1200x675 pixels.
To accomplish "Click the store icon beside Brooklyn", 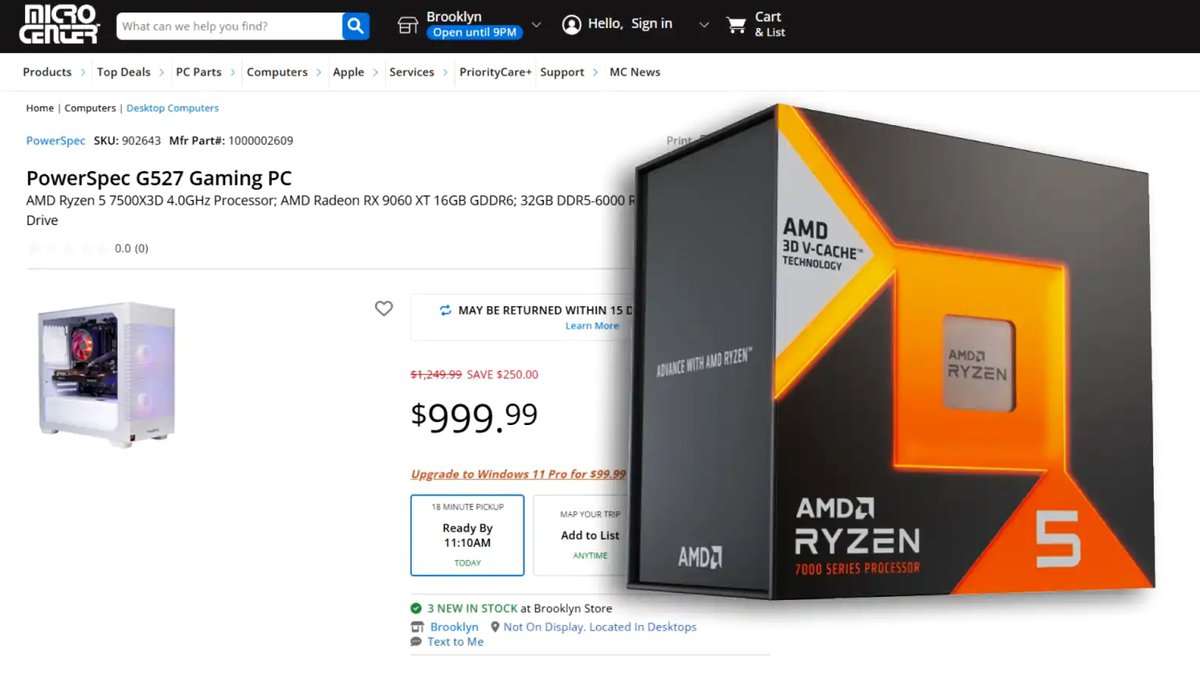I will (408, 25).
